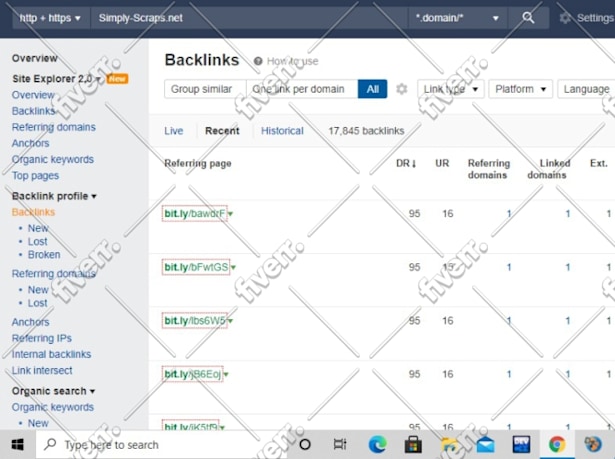Open the http + https protocol dropdown
The height and width of the screenshot is (459, 615).
[50, 18]
